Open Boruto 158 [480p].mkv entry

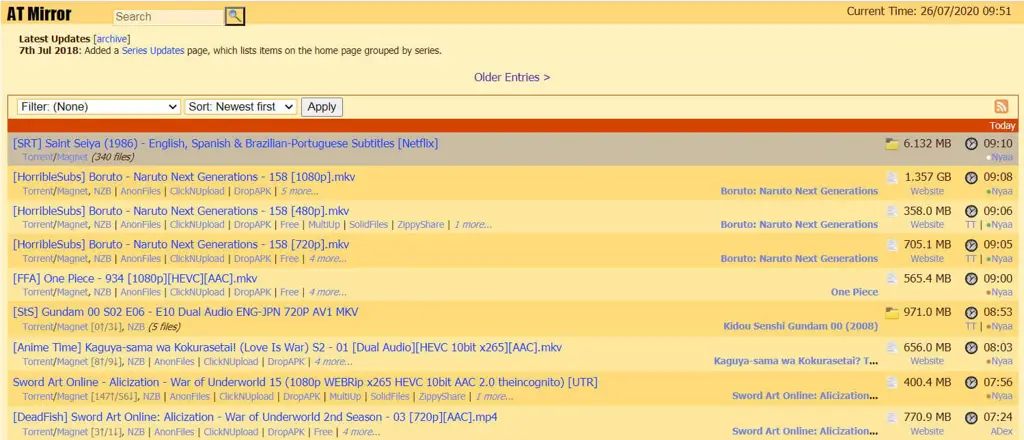pyautogui.click(x=181, y=211)
